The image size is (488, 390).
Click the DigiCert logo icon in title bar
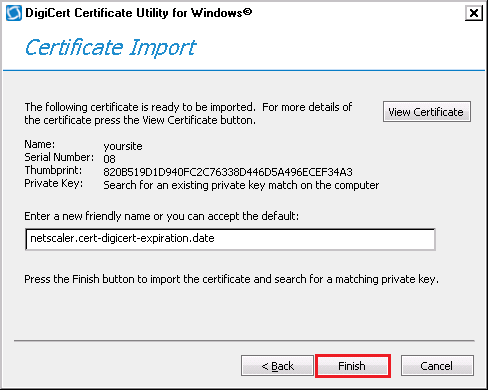click(14, 13)
